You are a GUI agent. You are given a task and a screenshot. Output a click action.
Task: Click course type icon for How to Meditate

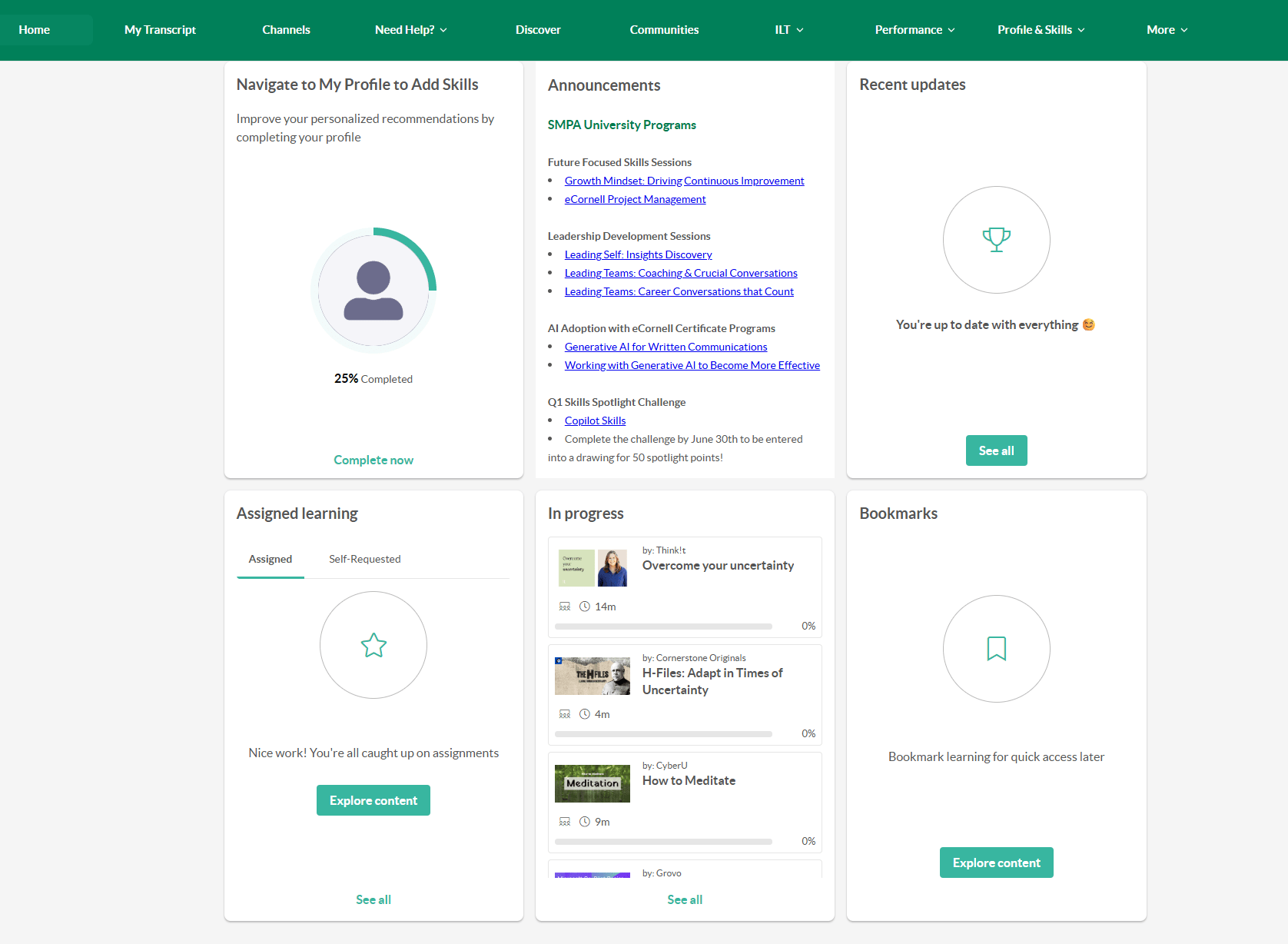click(x=565, y=822)
